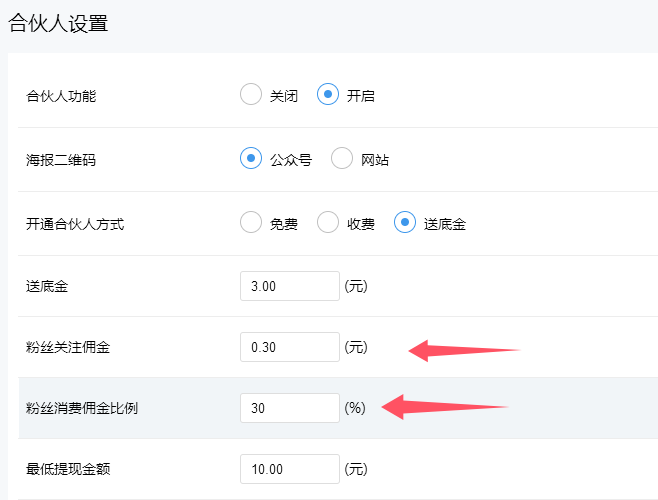Screen dimensions: 658x500
Task: Select the 收费 radio option
Action: (x=328, y=223)
